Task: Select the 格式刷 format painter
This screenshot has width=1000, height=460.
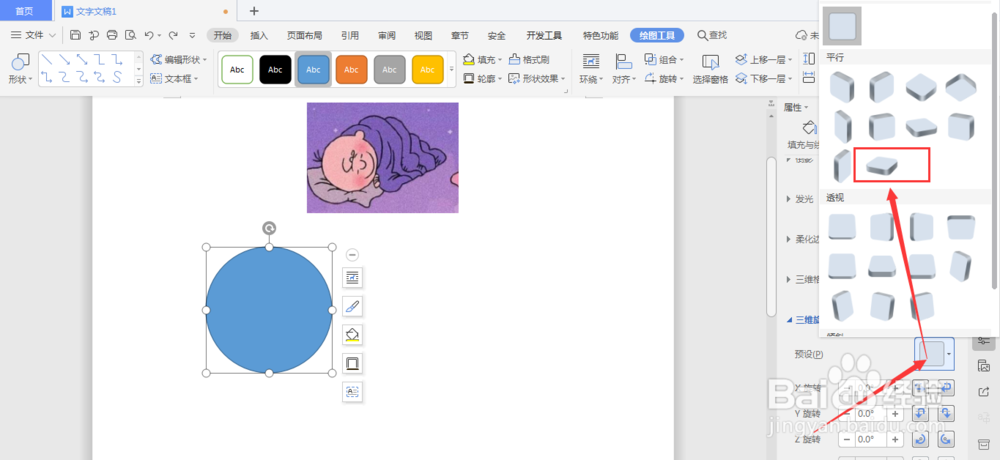Action: point(529,59)
